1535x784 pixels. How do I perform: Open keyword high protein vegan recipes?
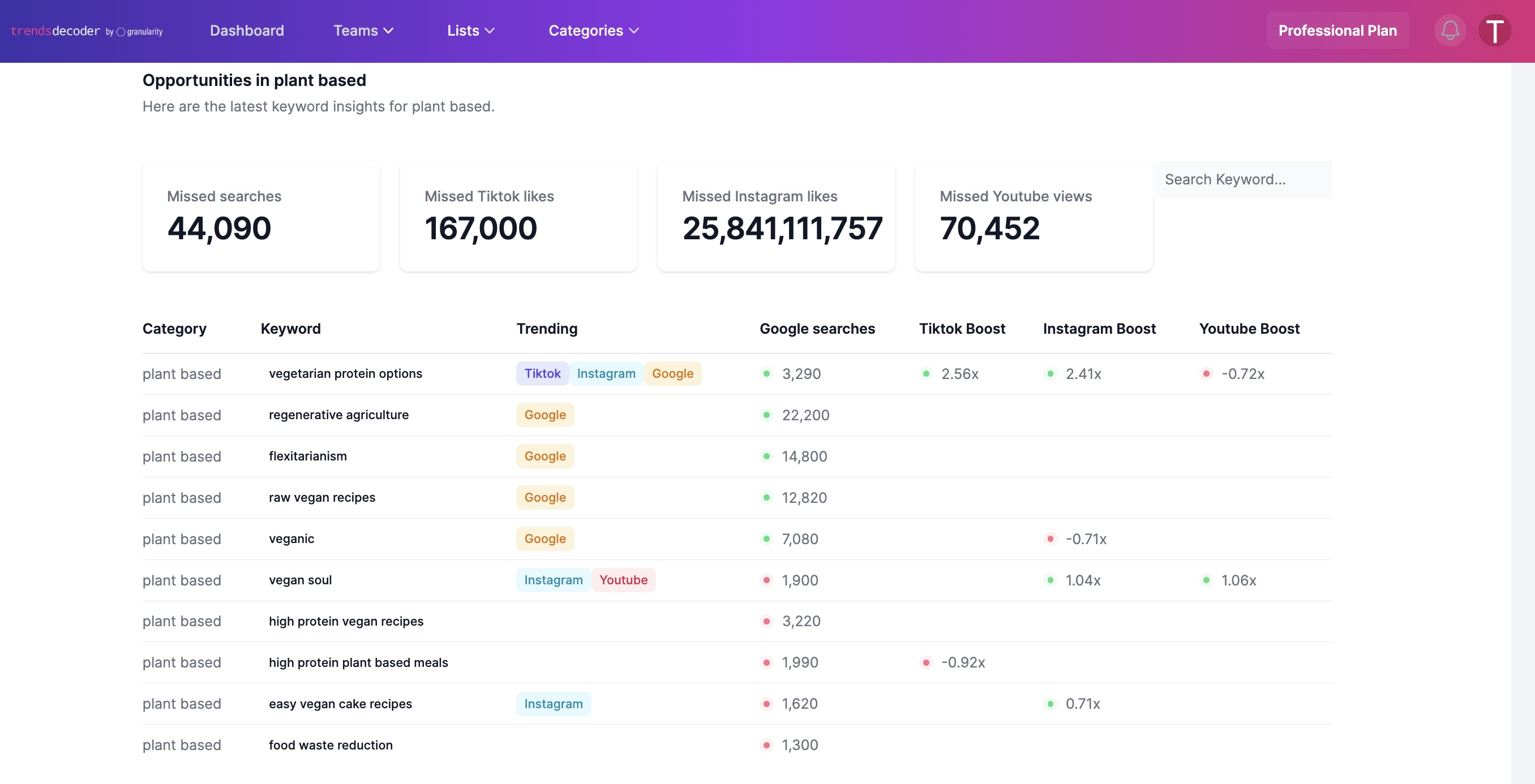point(346,621)
